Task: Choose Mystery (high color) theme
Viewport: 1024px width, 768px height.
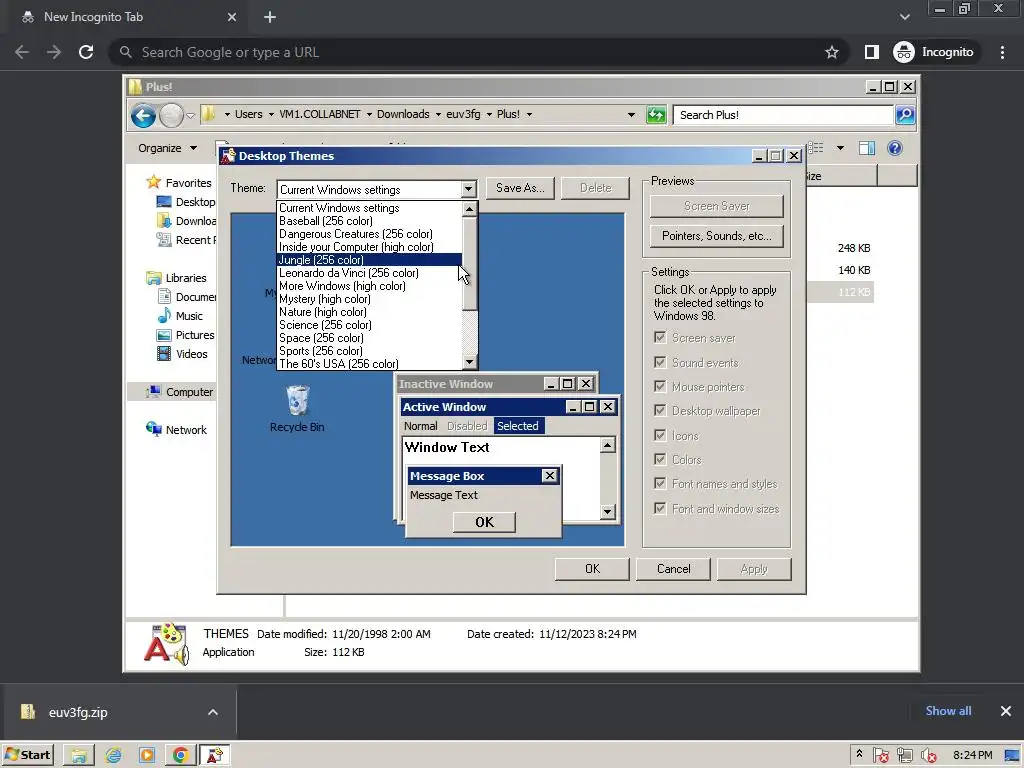Action: 370,299
